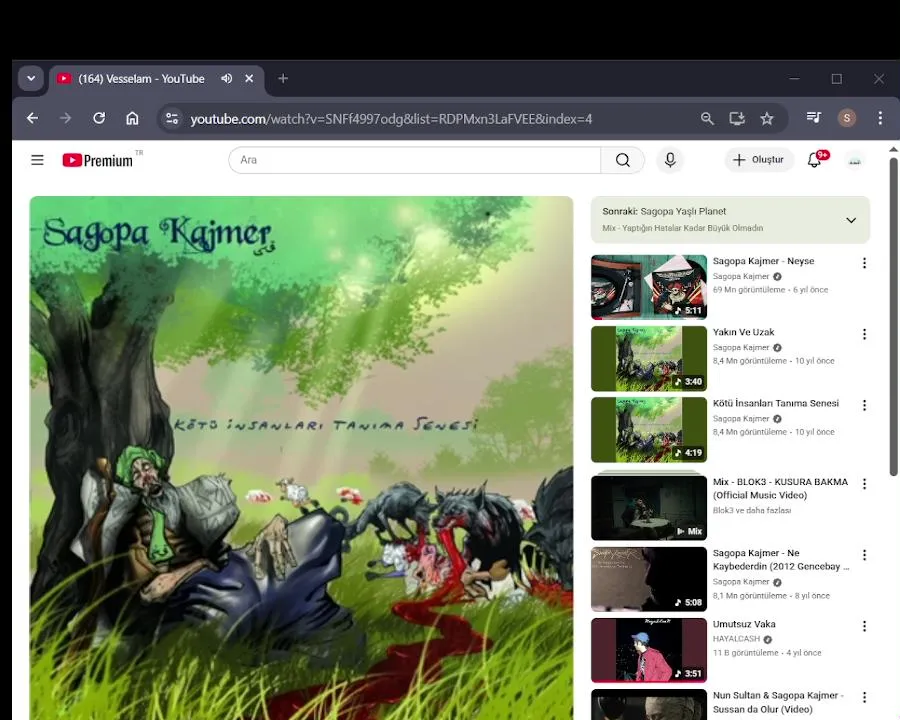Open the Umutsuz Vaka thumbnail
The height and width of the screenshot is (720, 900).
pyautogui.click(x=649, y=650)
